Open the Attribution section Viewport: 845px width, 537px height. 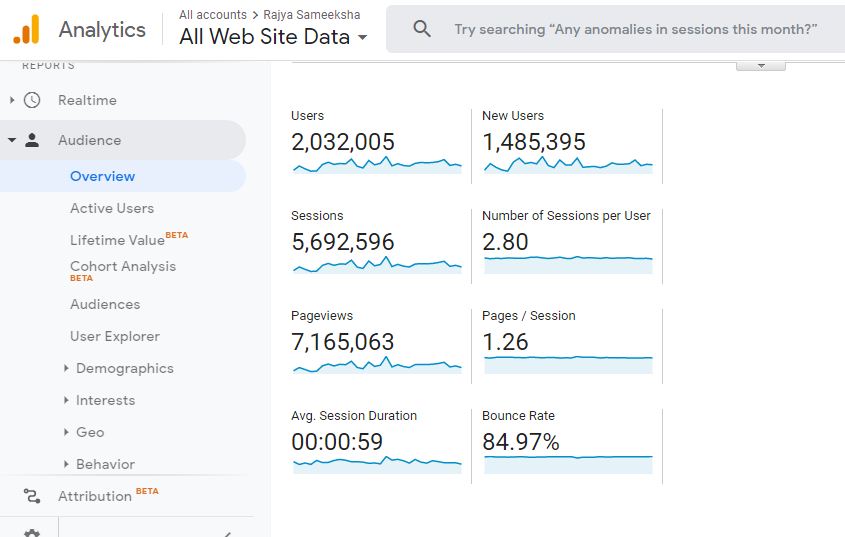pos(95,496)
